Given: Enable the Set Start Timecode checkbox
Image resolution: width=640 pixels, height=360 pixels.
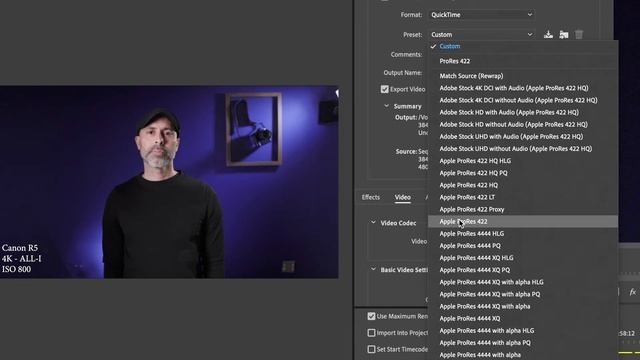Looking at the screenshot, I should pos(371,349).
